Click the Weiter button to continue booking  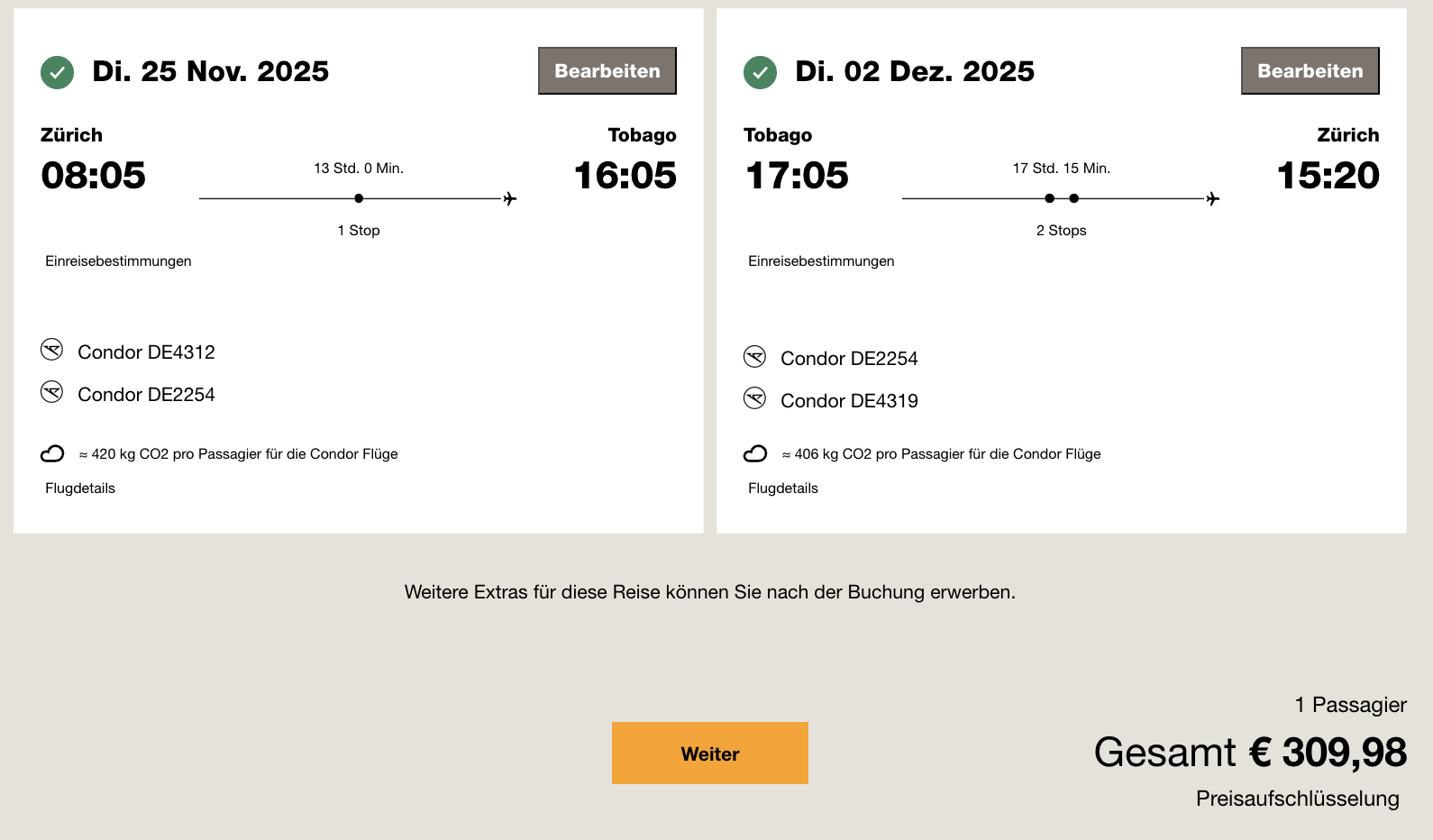[x=709, y=753]
